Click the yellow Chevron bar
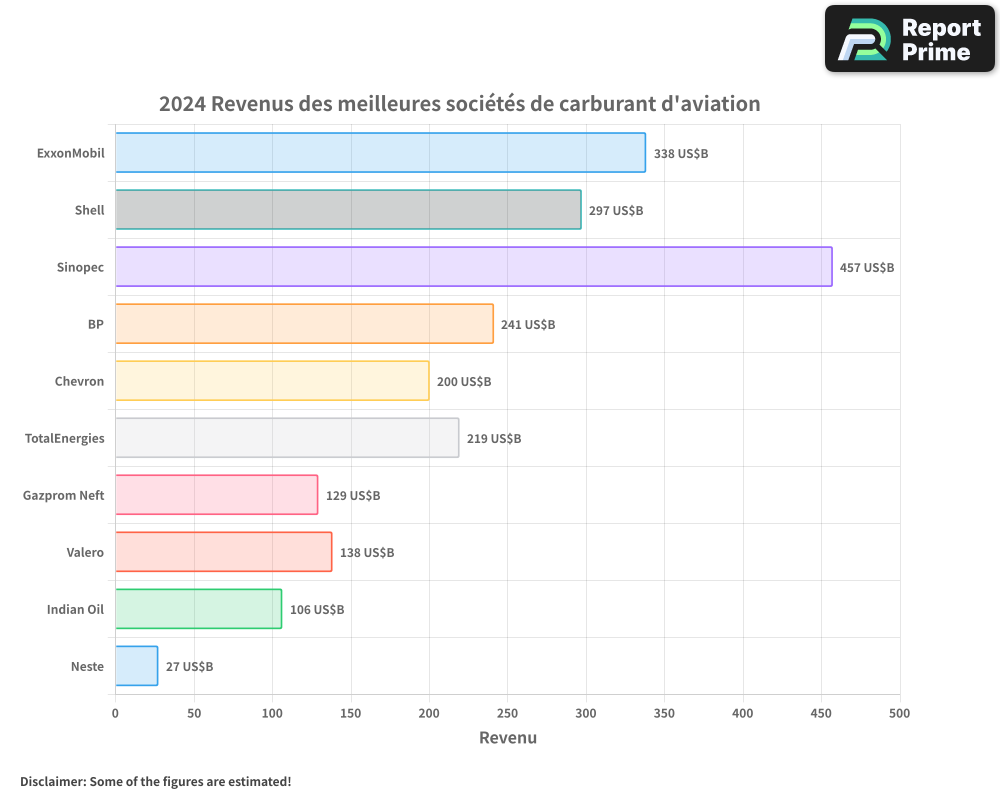 click(x=272, y=381)
